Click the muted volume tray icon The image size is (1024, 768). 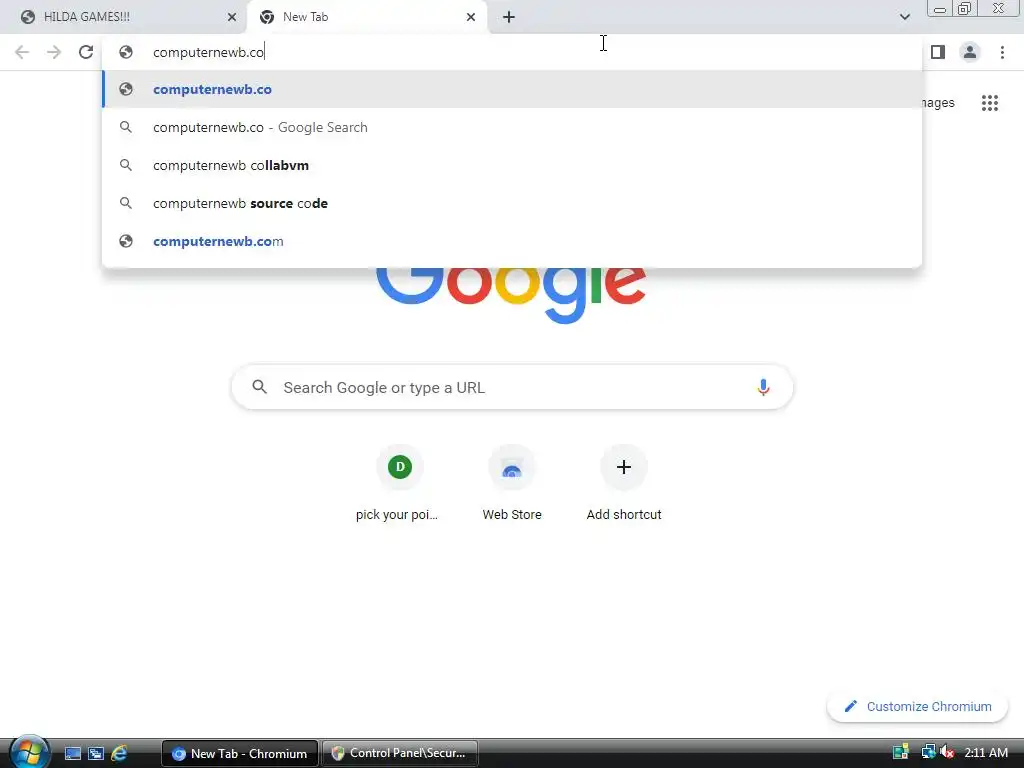947,753
